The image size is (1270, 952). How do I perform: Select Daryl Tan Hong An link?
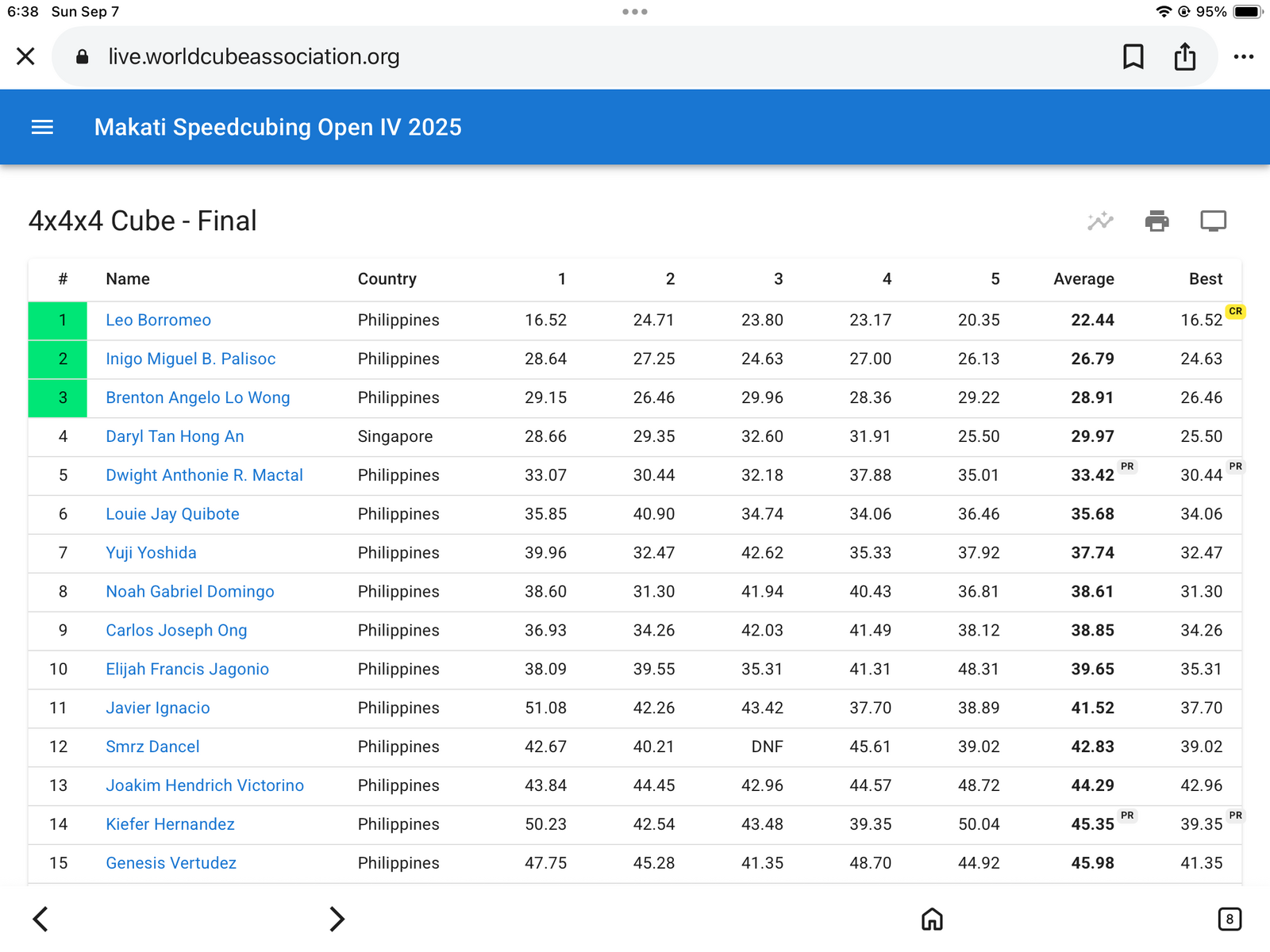pos(175,436)
